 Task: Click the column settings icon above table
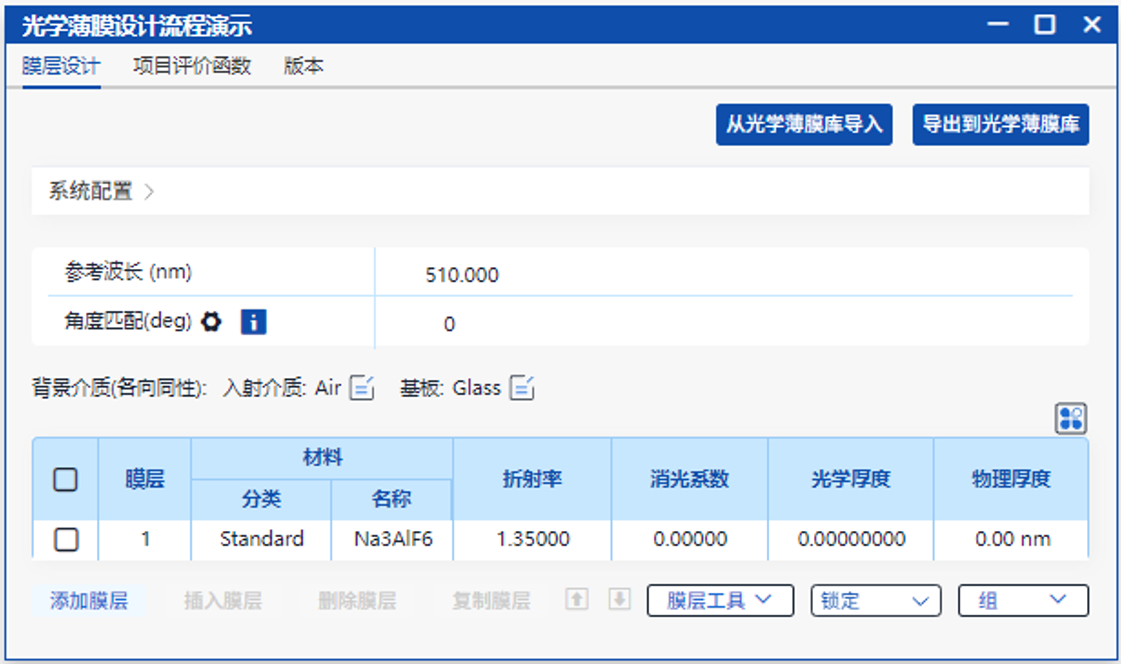point(1071,418)
